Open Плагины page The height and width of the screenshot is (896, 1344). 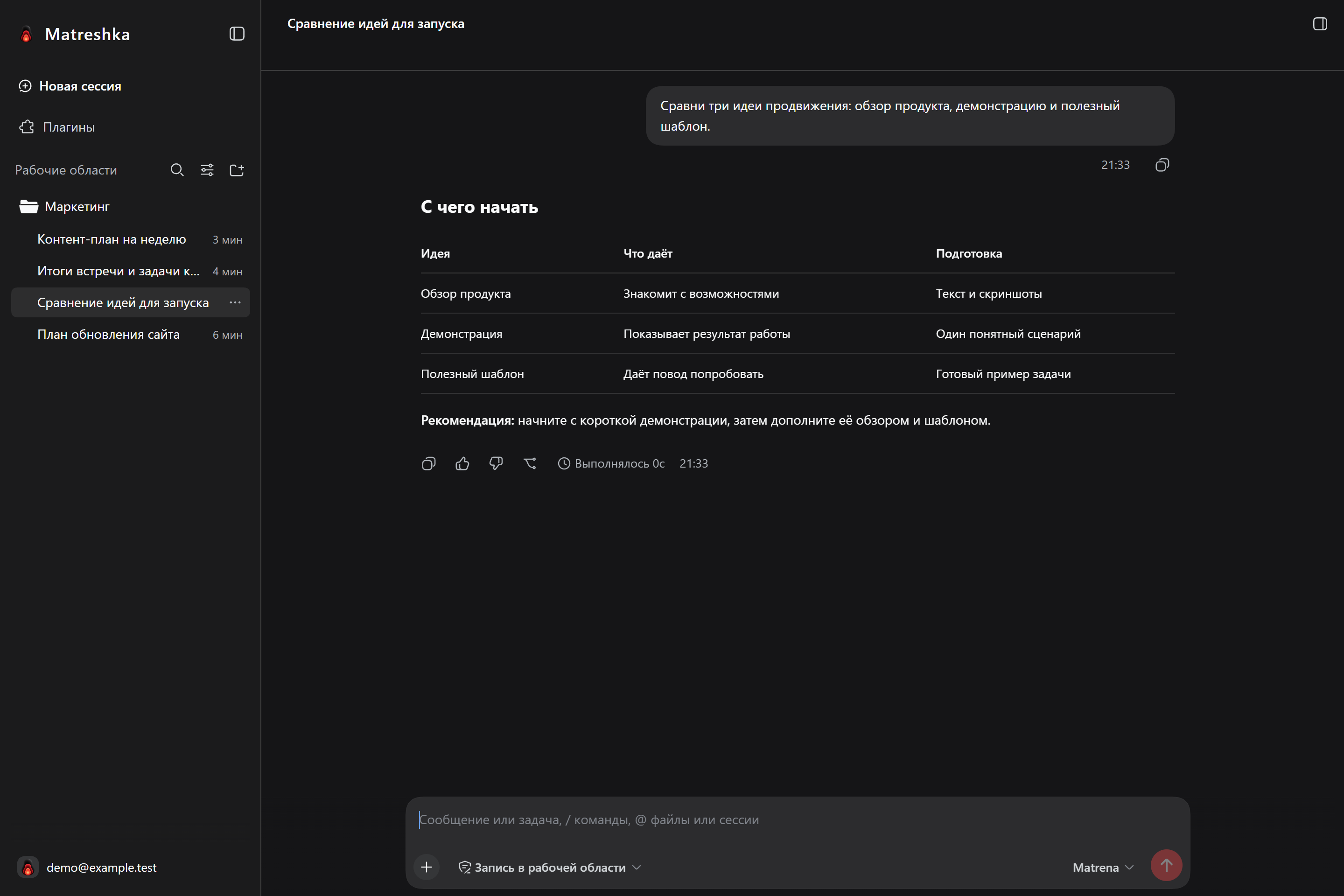click(57, 127)
